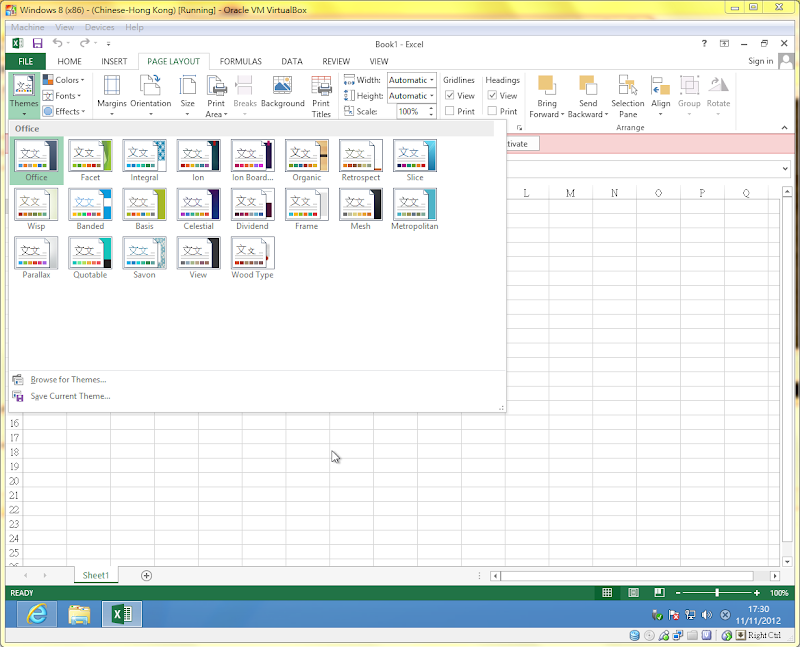Open the Orientation options

151,95
